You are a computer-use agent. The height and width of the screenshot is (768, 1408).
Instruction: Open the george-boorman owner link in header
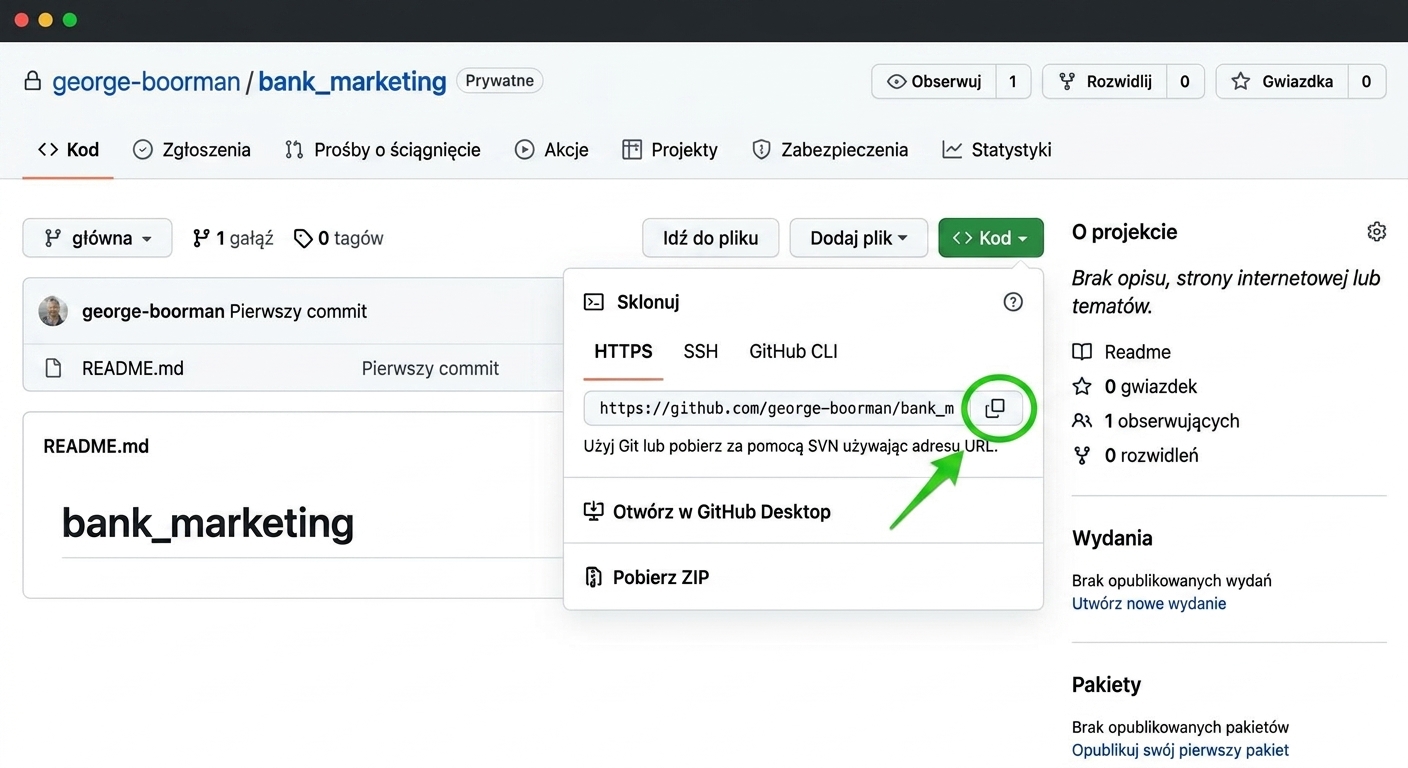tap(146, 82)
